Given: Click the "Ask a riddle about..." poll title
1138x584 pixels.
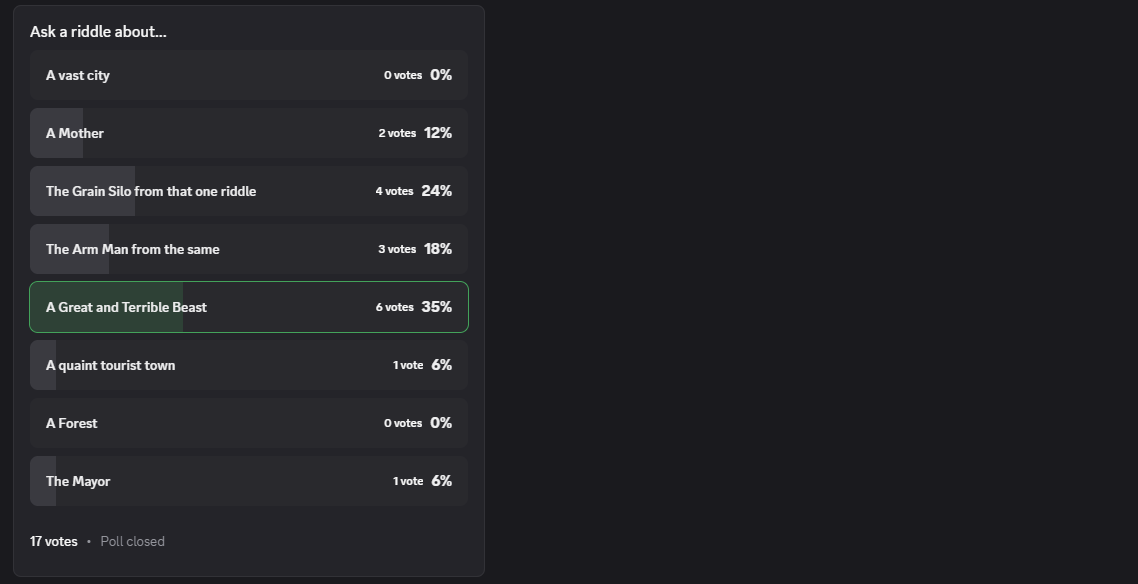Looking at the screenshot, I should coord(98,32).
